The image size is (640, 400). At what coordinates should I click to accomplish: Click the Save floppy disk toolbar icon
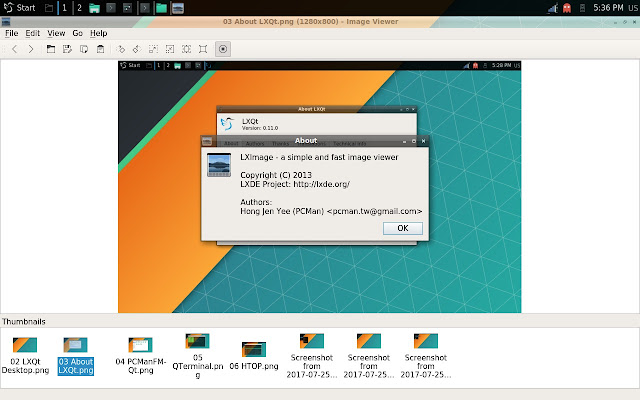coord(67,49)
